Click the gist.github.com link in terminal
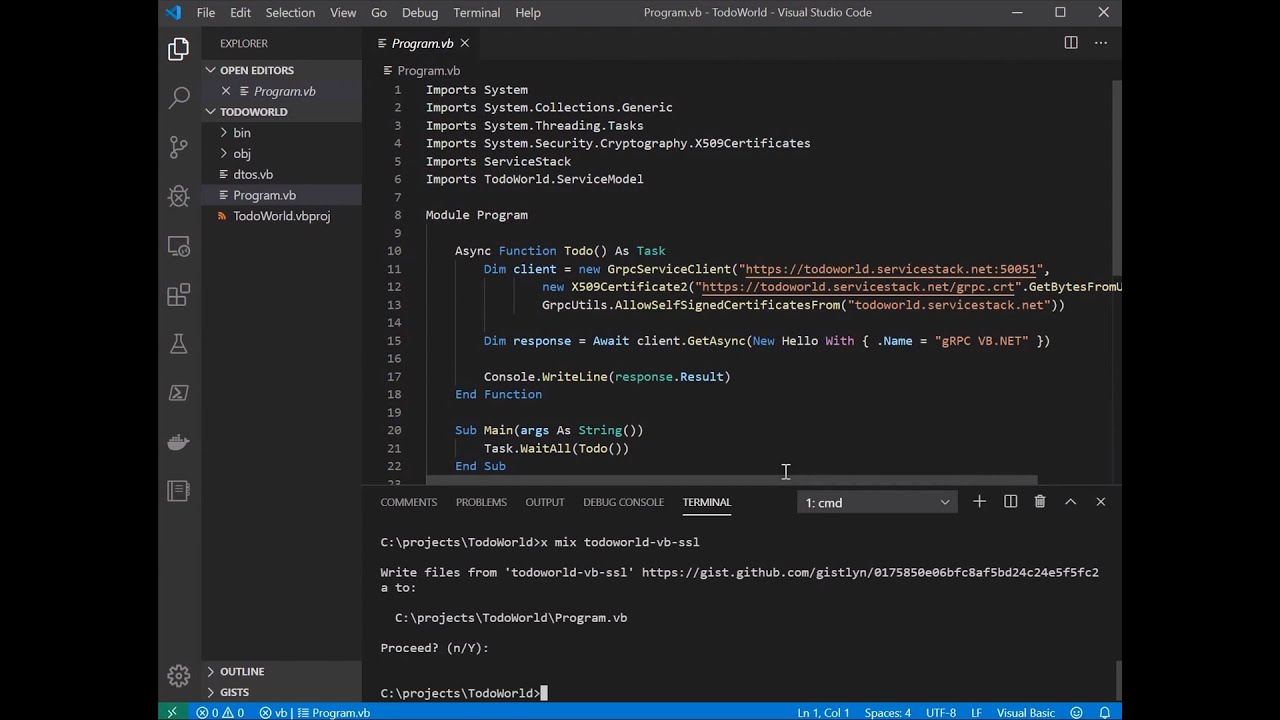 coord(870,572)
